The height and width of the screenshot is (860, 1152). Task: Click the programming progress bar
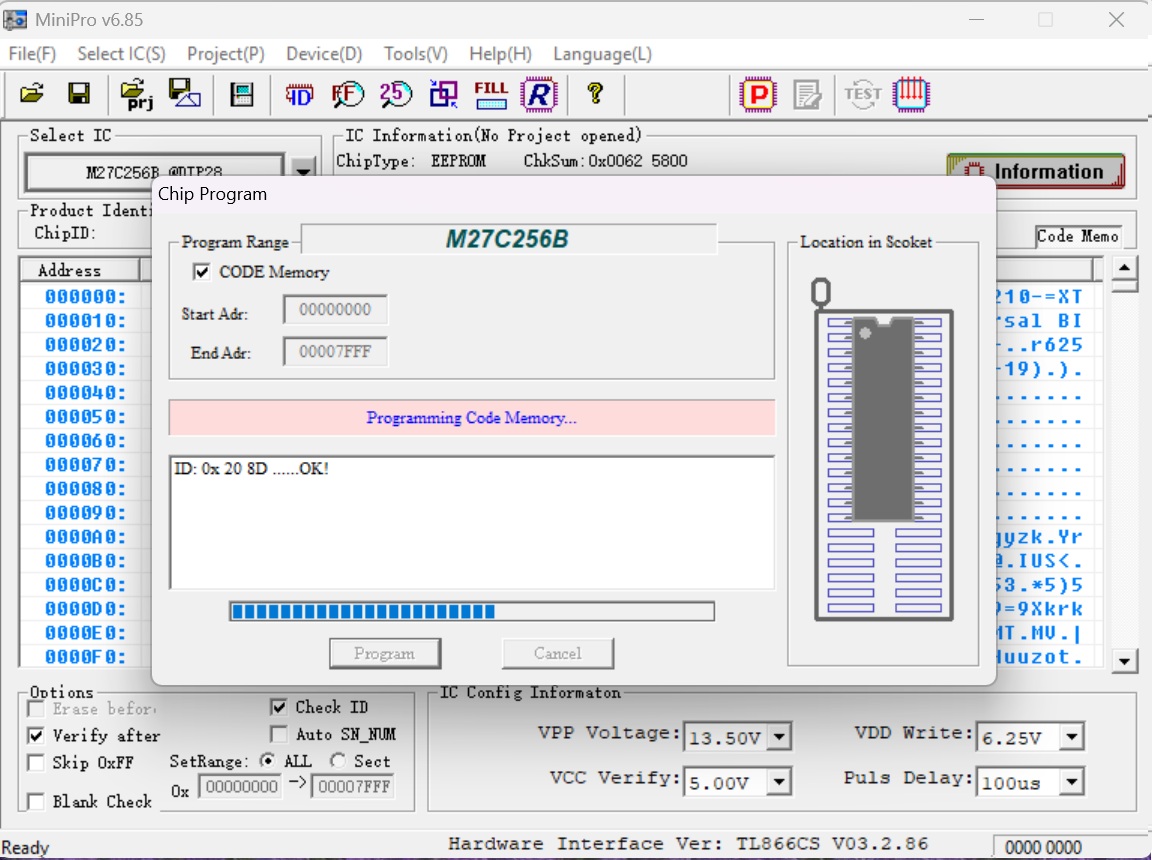(x=471, y=611)
